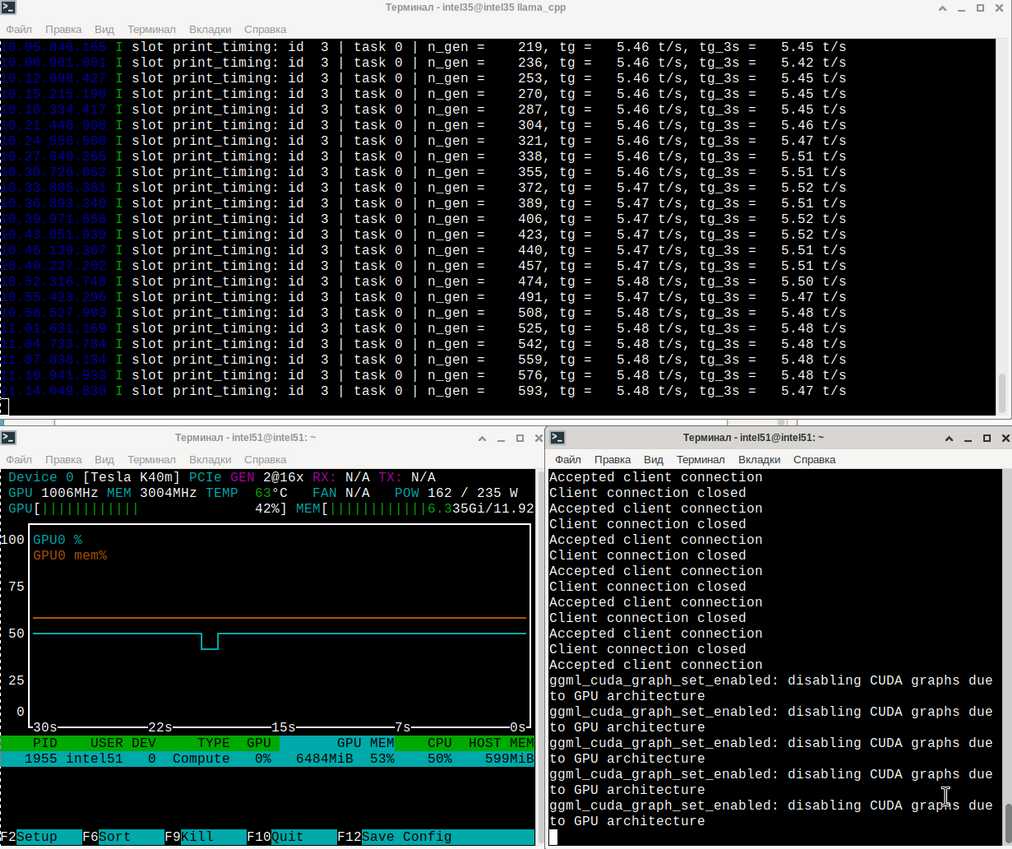Click roll-up arrow in llama_cpp window title bar
Image resolution: width=1012 pixels, height=849 pixels.
942,8
